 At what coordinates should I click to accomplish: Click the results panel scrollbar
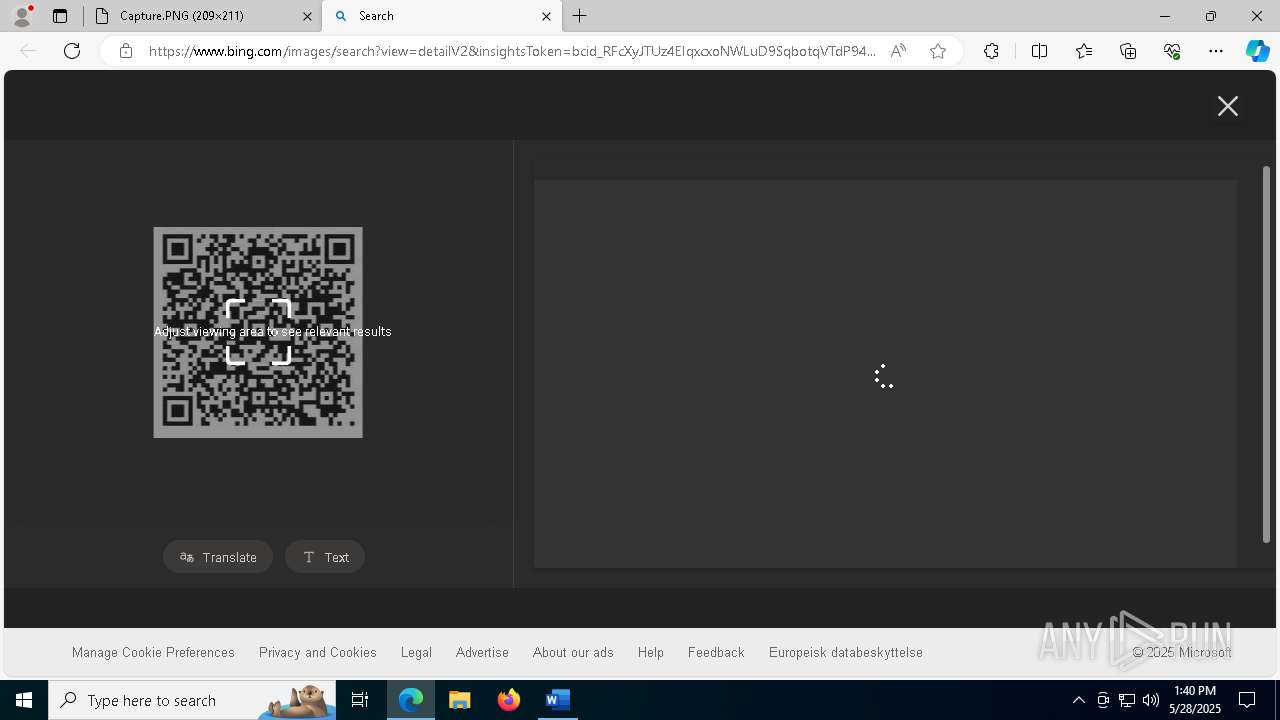tap(1266, 355)
